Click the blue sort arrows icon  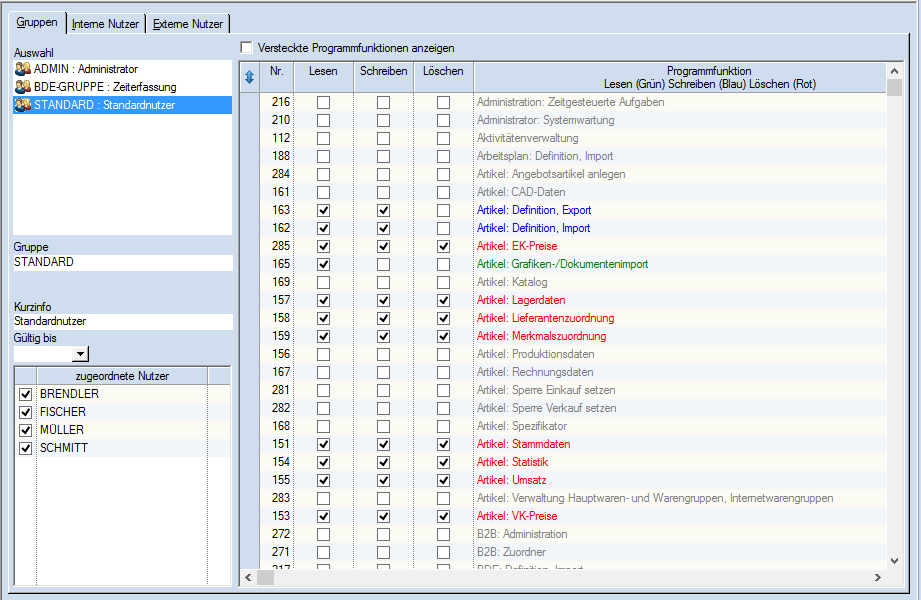point(249,77)
